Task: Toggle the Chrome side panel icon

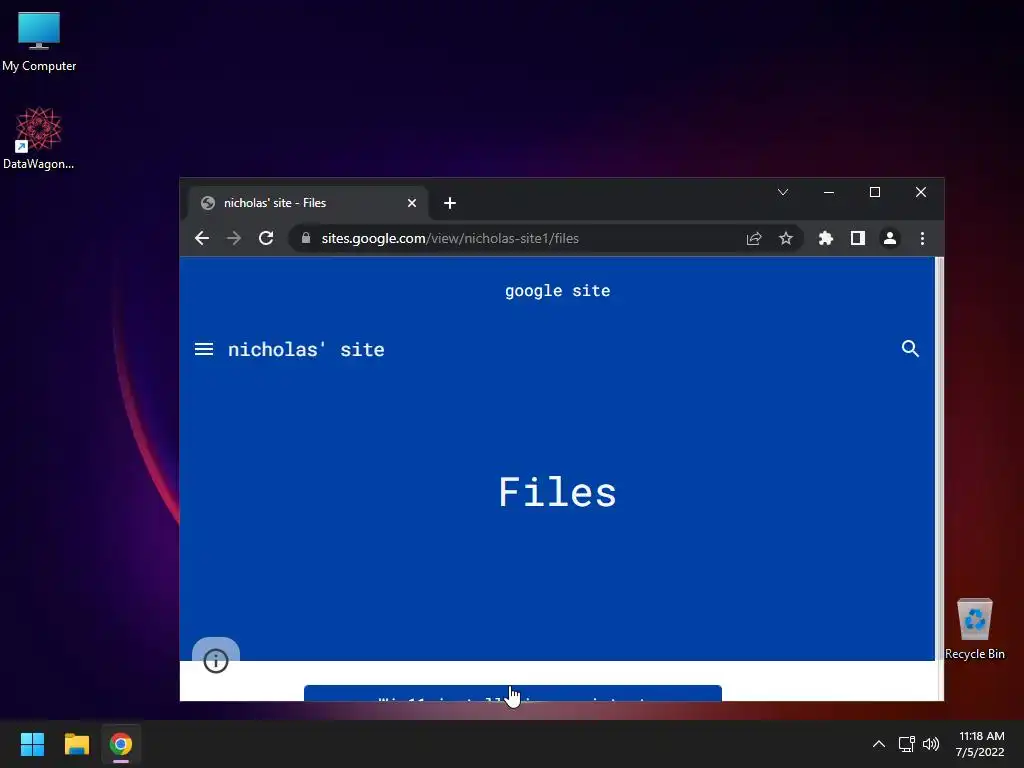Action: pyautogui.click(x=857, y=238)
